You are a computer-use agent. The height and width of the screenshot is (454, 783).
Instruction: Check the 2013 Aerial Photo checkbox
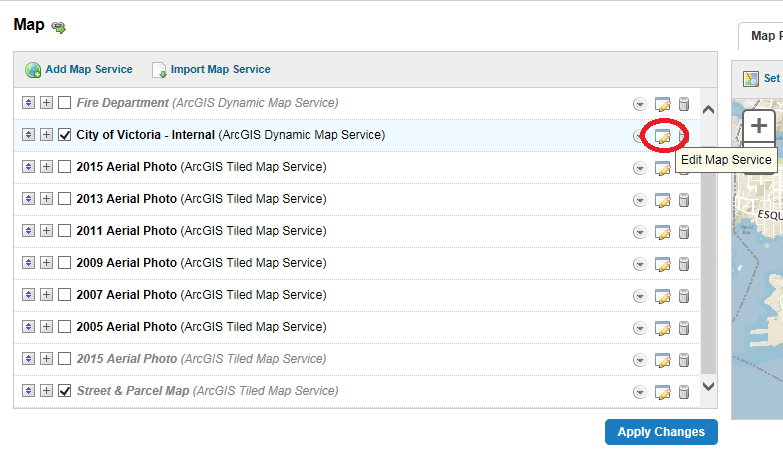coord(64,199)
